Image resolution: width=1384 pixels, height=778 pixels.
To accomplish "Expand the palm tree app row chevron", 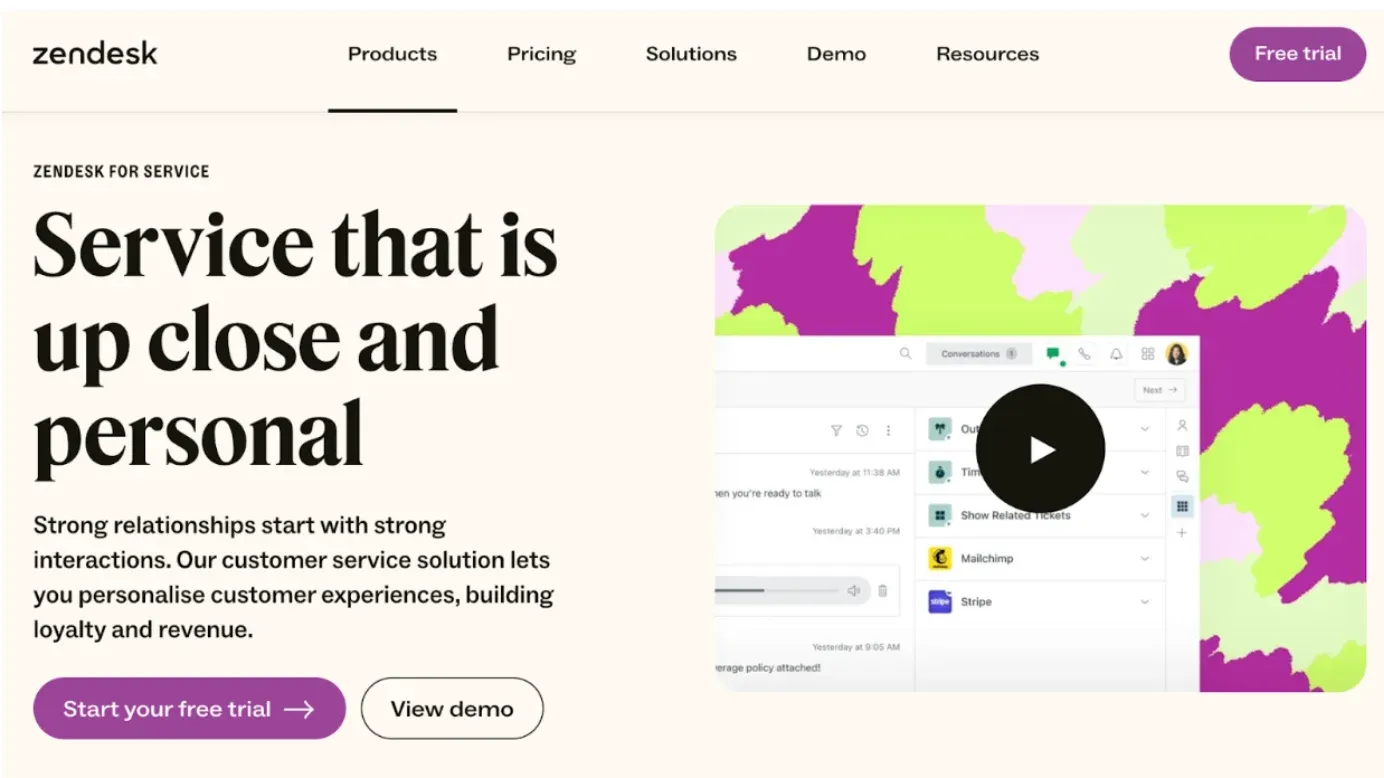I will (1145, 429).
